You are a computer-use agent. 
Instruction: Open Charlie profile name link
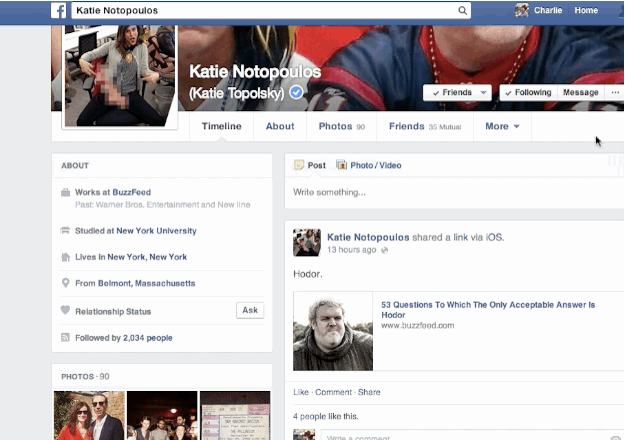pyautogui.click(x=548, y=10)
